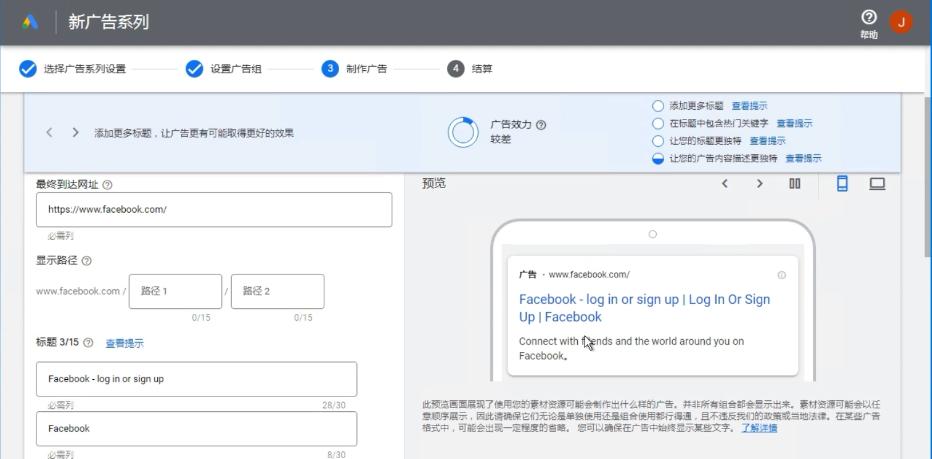Edit headline 'Facebook - log in or sign up'
This screenshot has width=932, height=459.
(197, 379)
